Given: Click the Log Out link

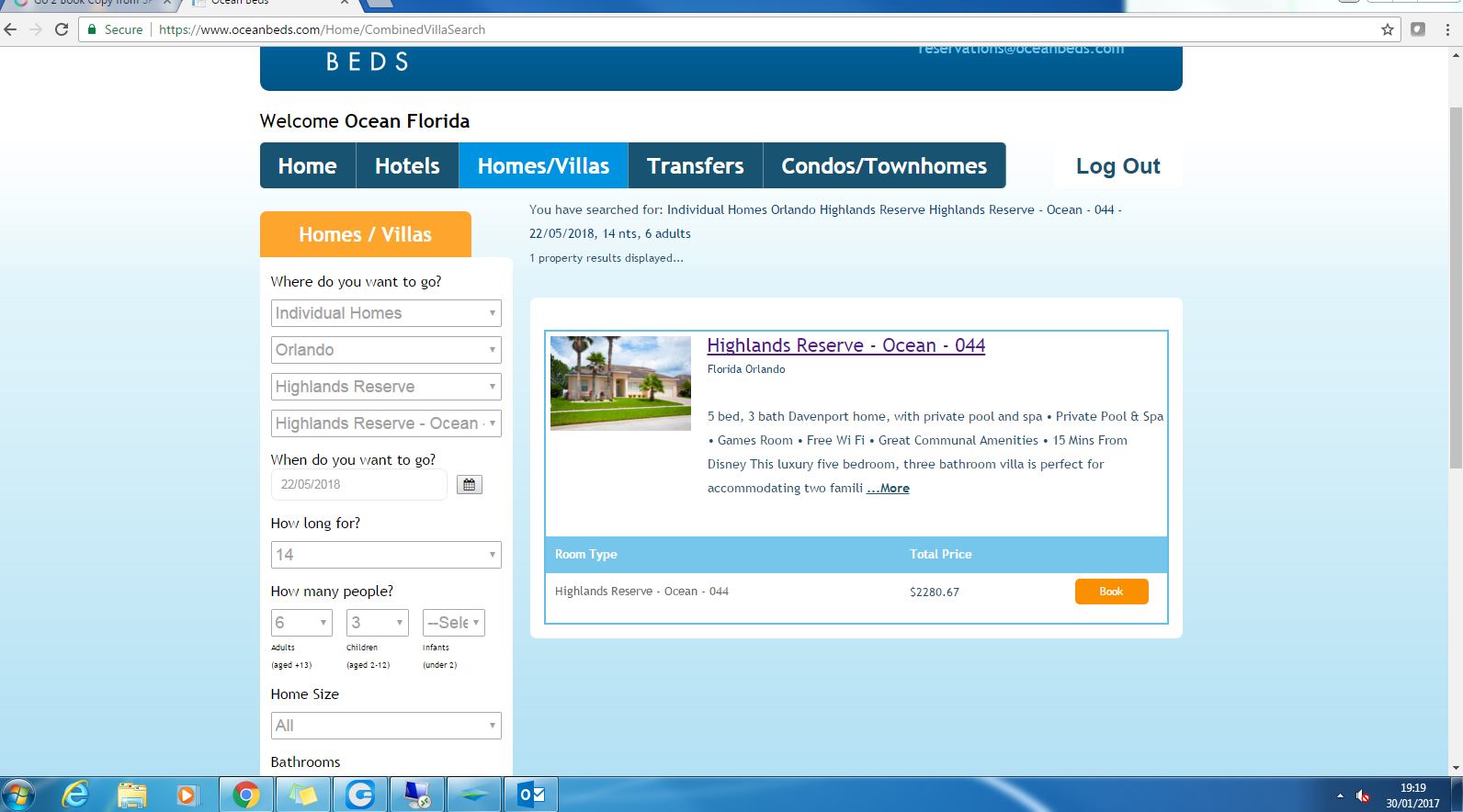Looking at the screenshot, I should [x=1118, y=166].
